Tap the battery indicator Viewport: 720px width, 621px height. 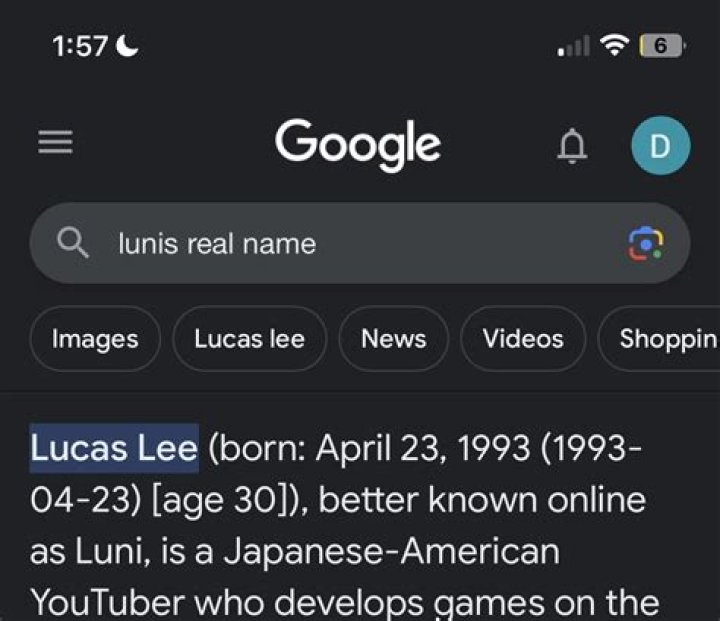coord(662,45)
